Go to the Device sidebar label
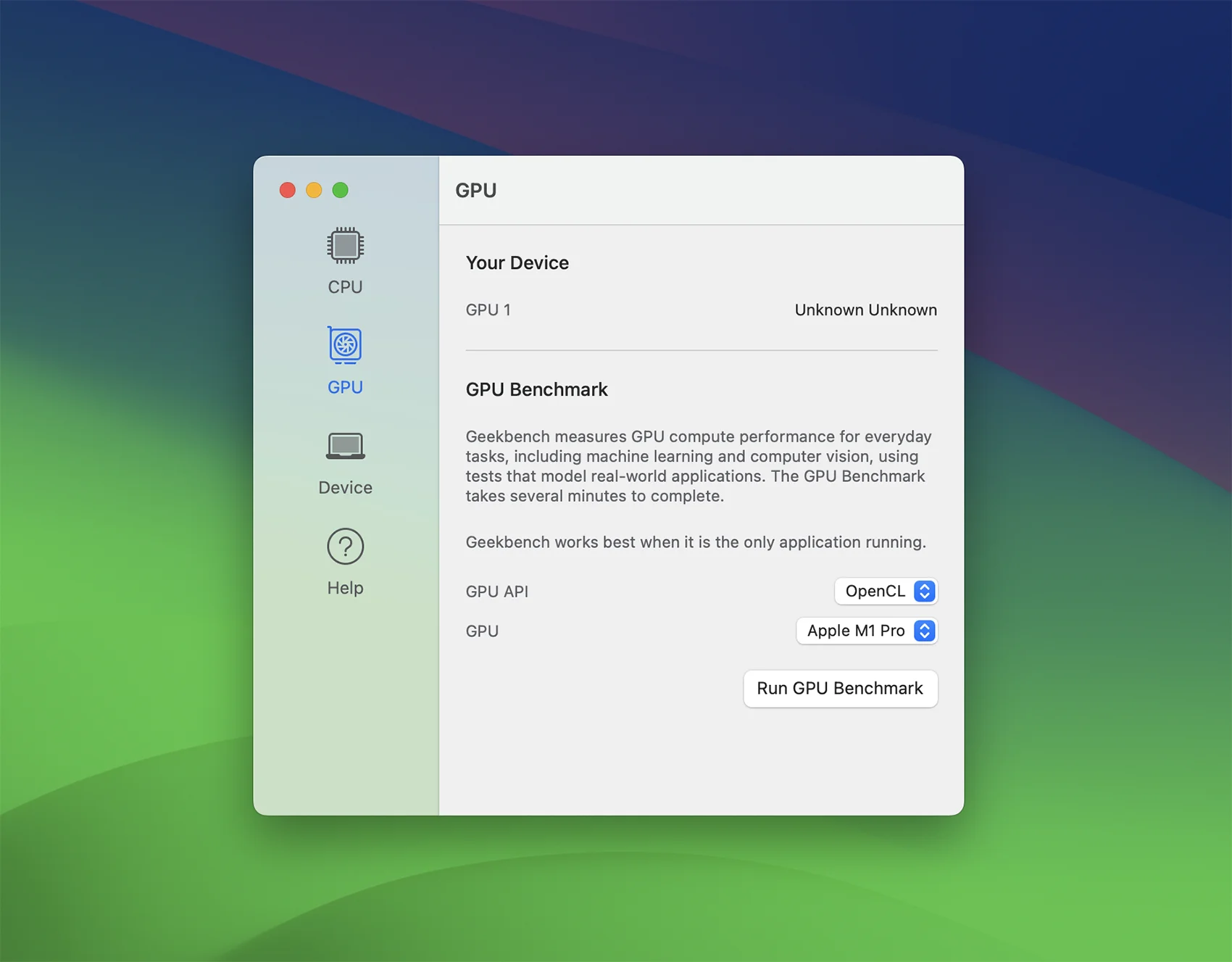The width and height of the screenshot is (1232, 962). point(345,487)
